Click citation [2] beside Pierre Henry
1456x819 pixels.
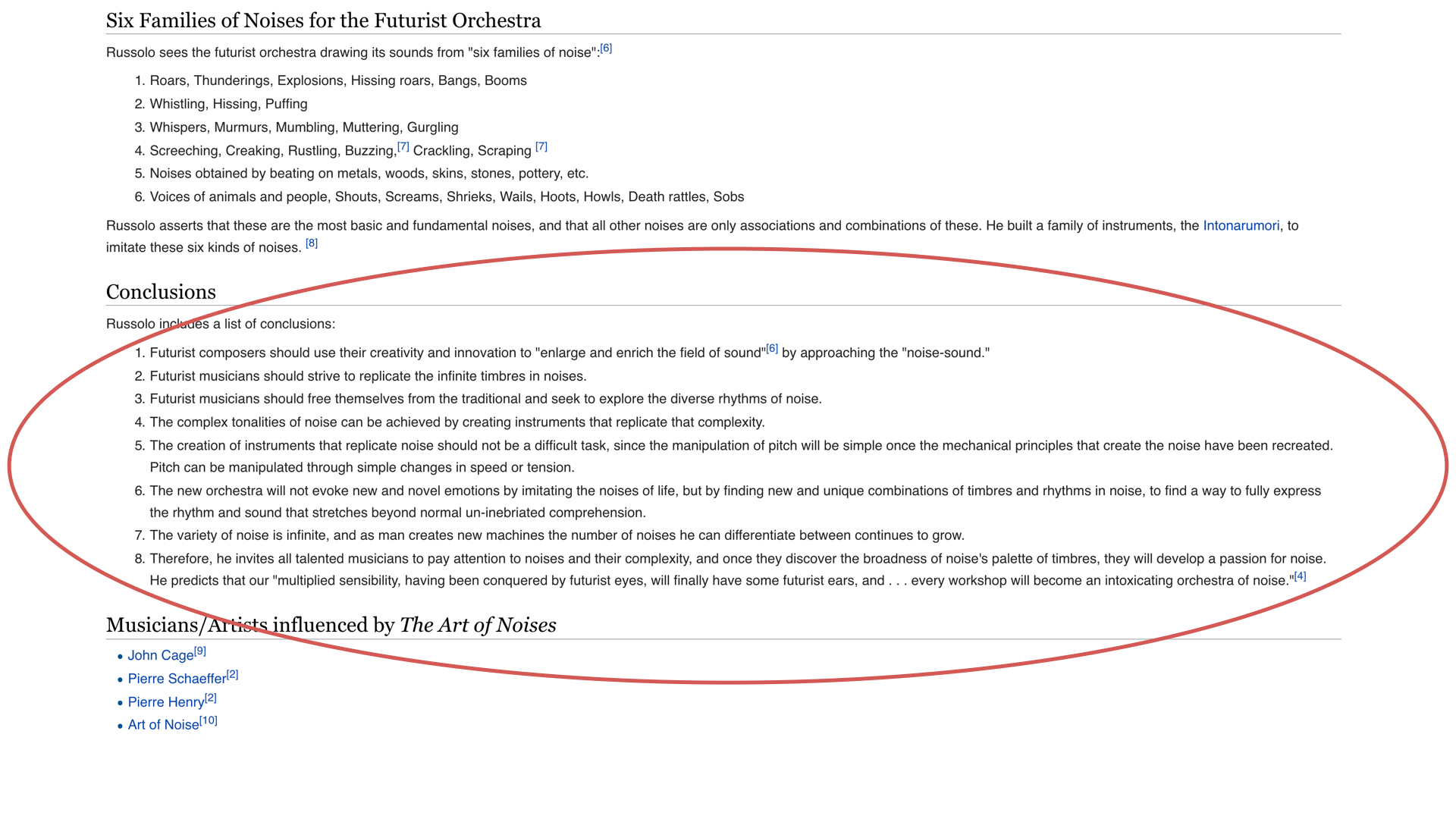click(211, 698)
